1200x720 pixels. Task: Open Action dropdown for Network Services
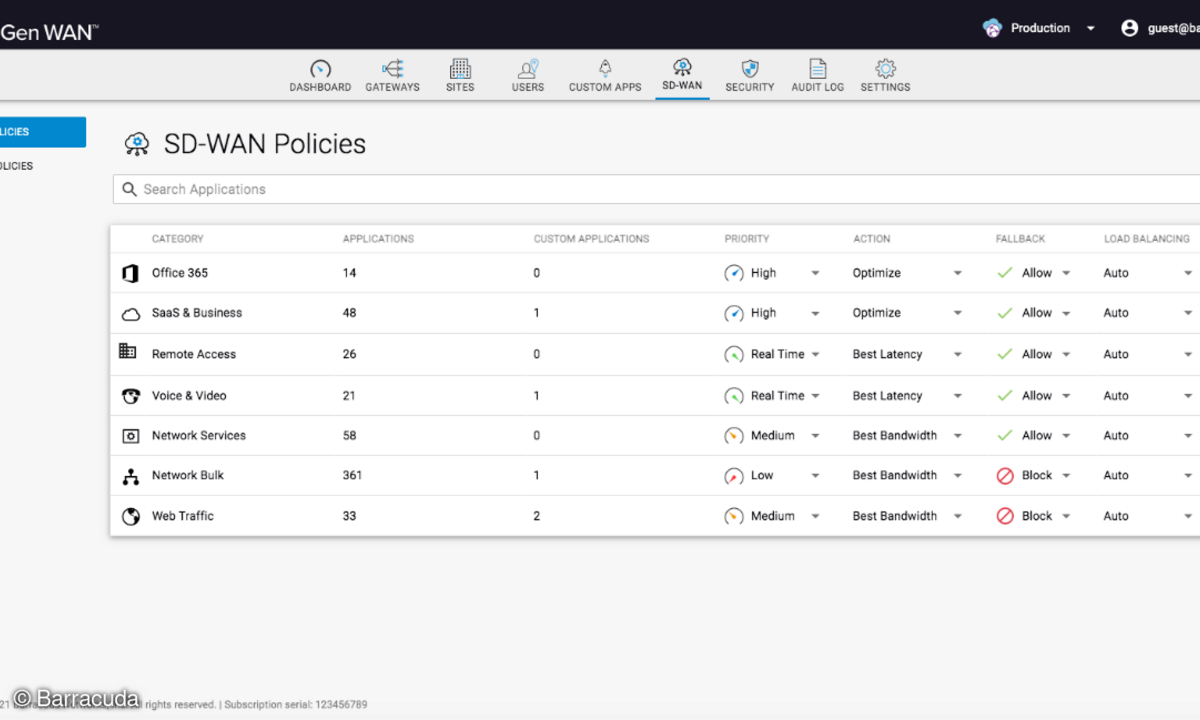[x=957, y=436]
